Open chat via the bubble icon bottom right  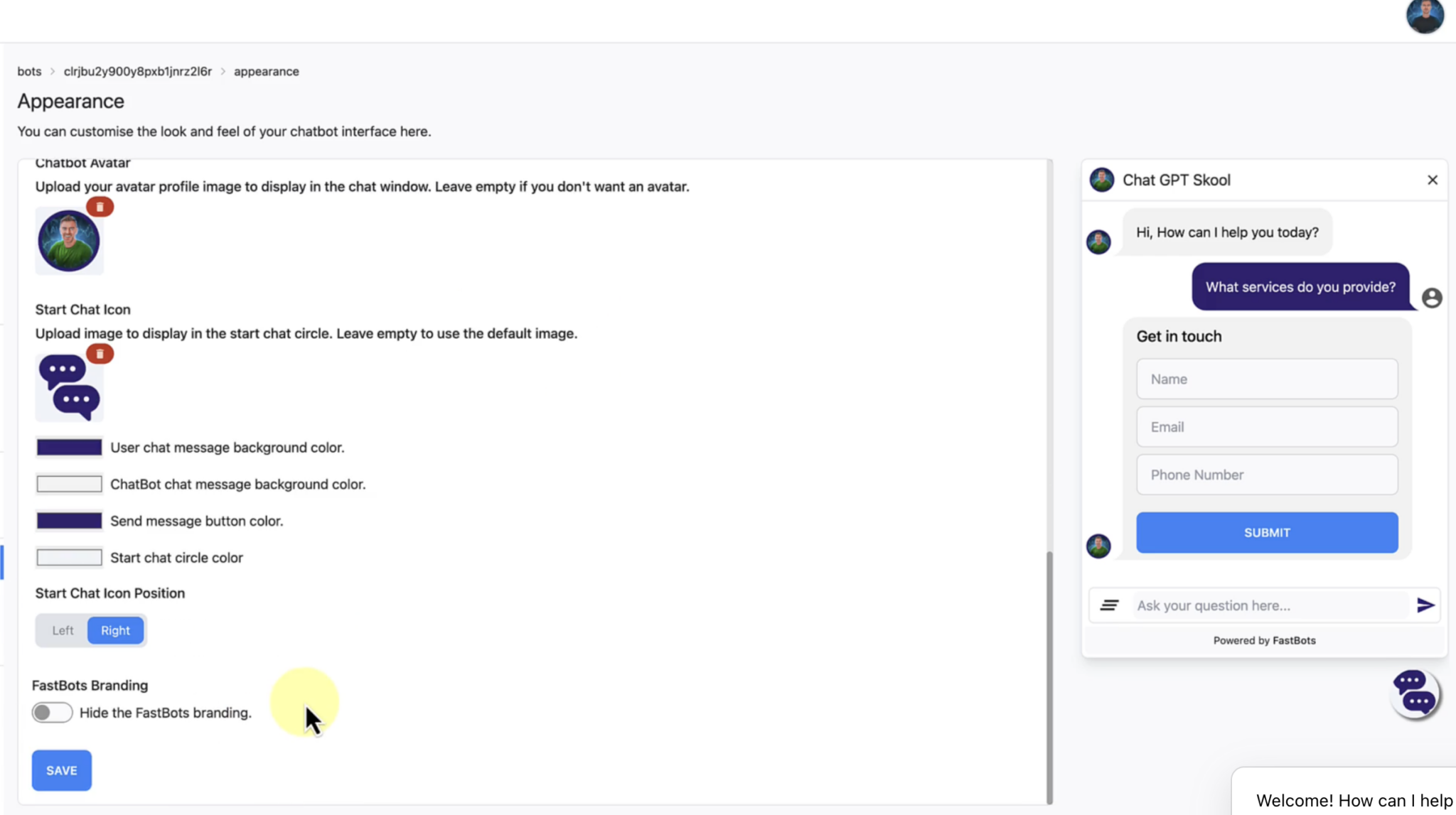pos(1414,694)
